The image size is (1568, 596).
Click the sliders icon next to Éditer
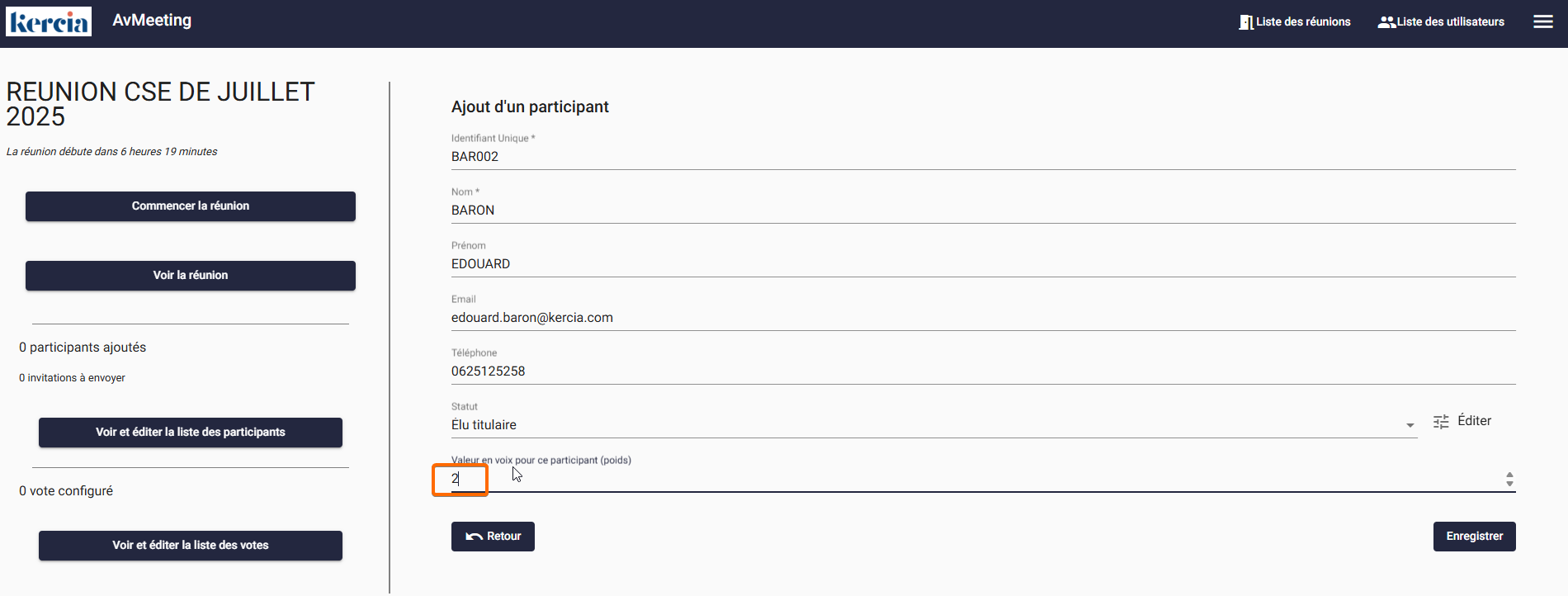point(1441,422)
